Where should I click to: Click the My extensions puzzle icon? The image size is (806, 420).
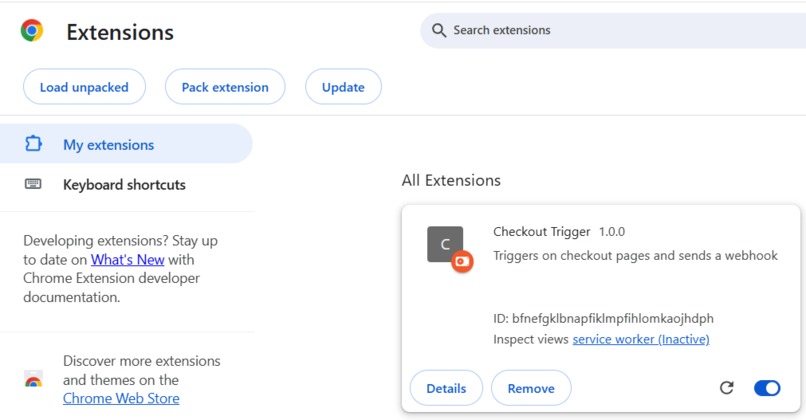[33, 144]
